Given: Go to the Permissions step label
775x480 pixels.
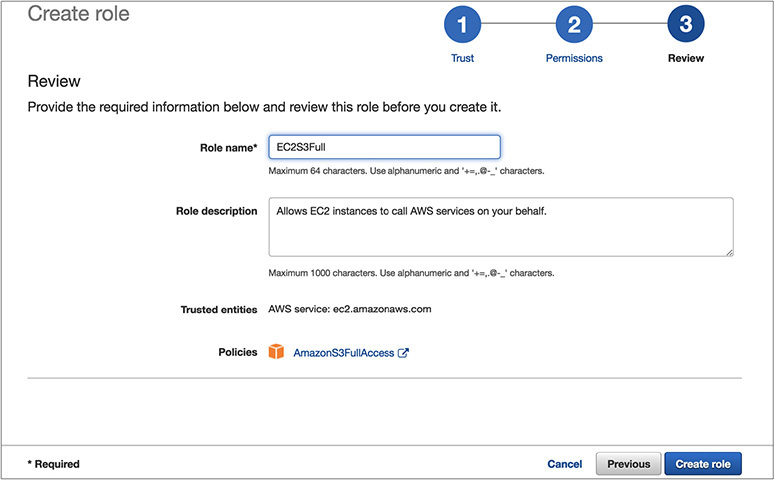Looking at the screenshot, I should [x=574, y=58].
